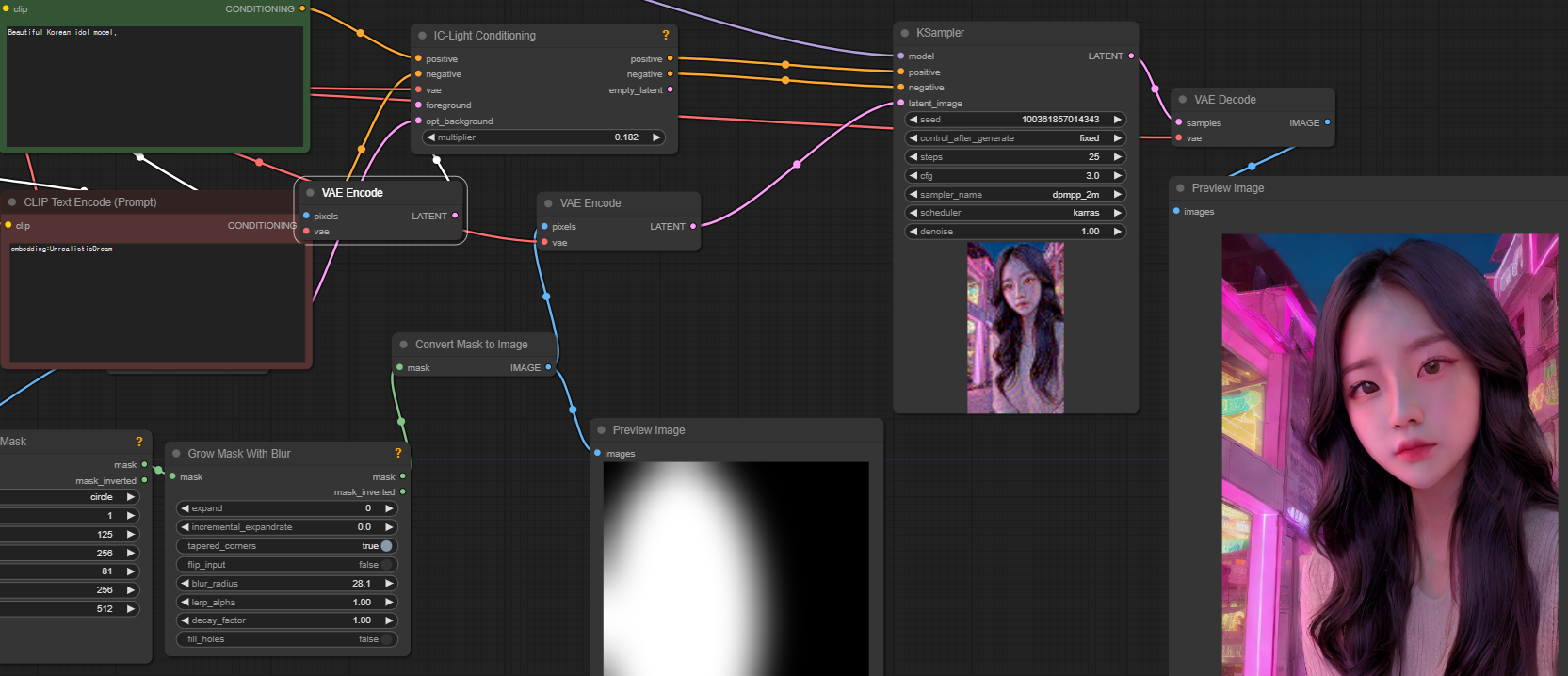Open the sampler_name dropdown showing dpmpp_2m
This screenshot has height=676, width=1568.
pos(1015,195)
